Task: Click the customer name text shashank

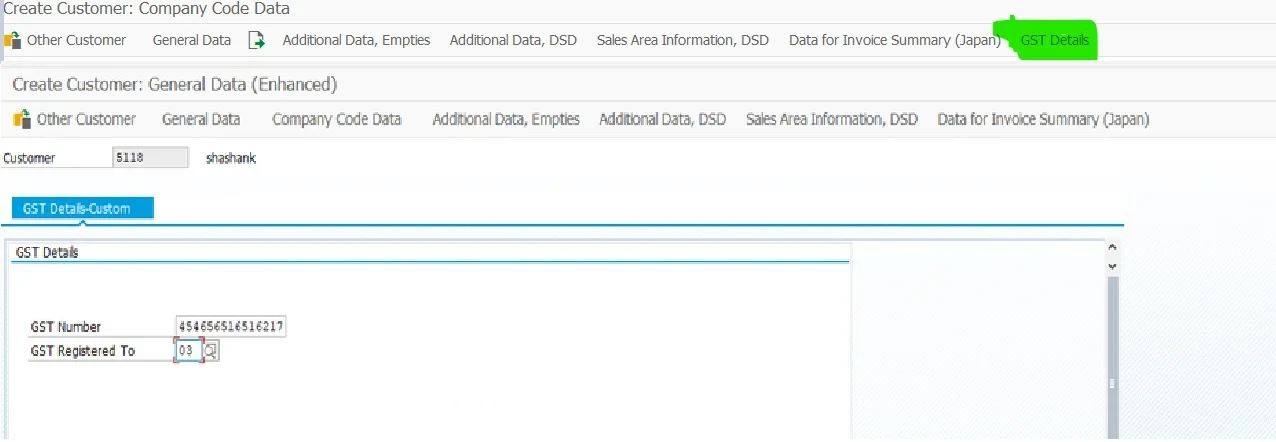Action: pyautogui.click(x=231, y=158)
